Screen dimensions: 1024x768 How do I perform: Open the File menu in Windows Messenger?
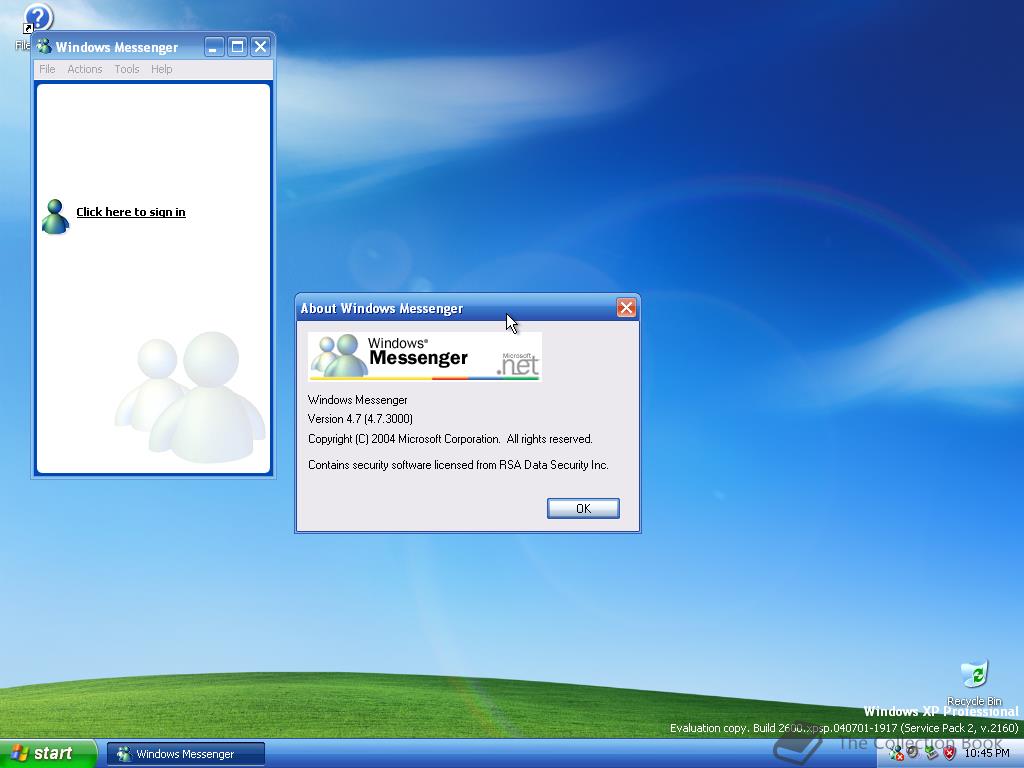[47, 69]
